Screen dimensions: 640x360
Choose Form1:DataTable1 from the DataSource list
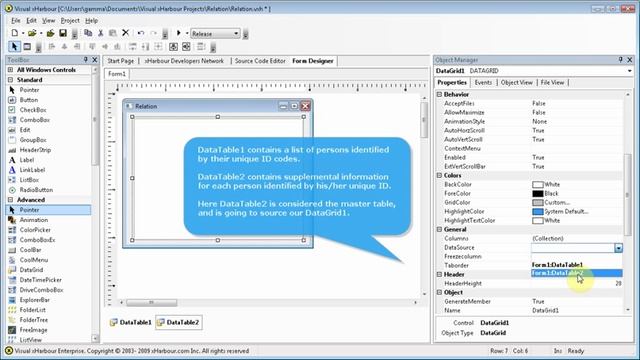[577, 265]
